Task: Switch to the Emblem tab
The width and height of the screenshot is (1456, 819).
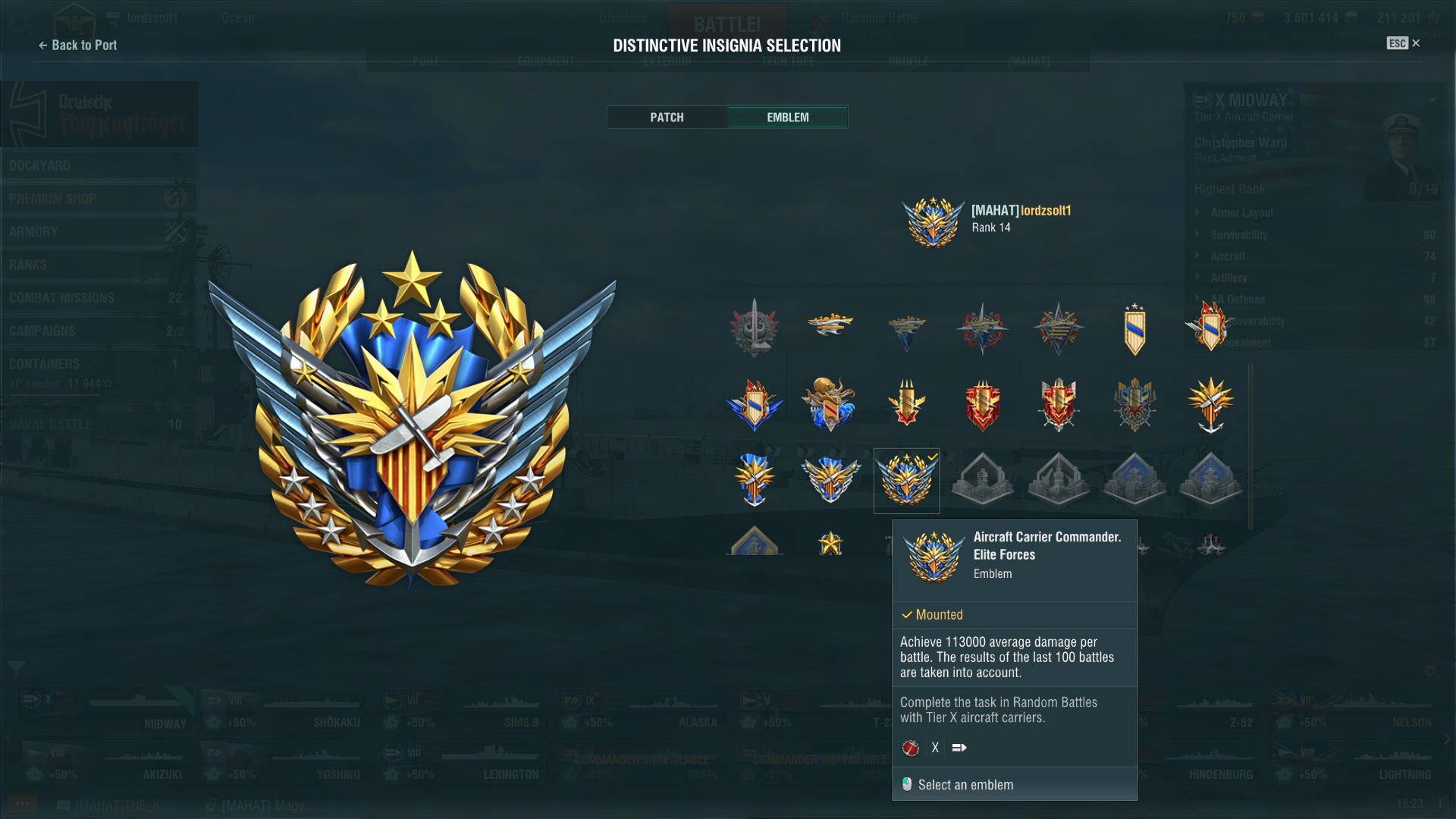Action: click(x=788, y=117)
